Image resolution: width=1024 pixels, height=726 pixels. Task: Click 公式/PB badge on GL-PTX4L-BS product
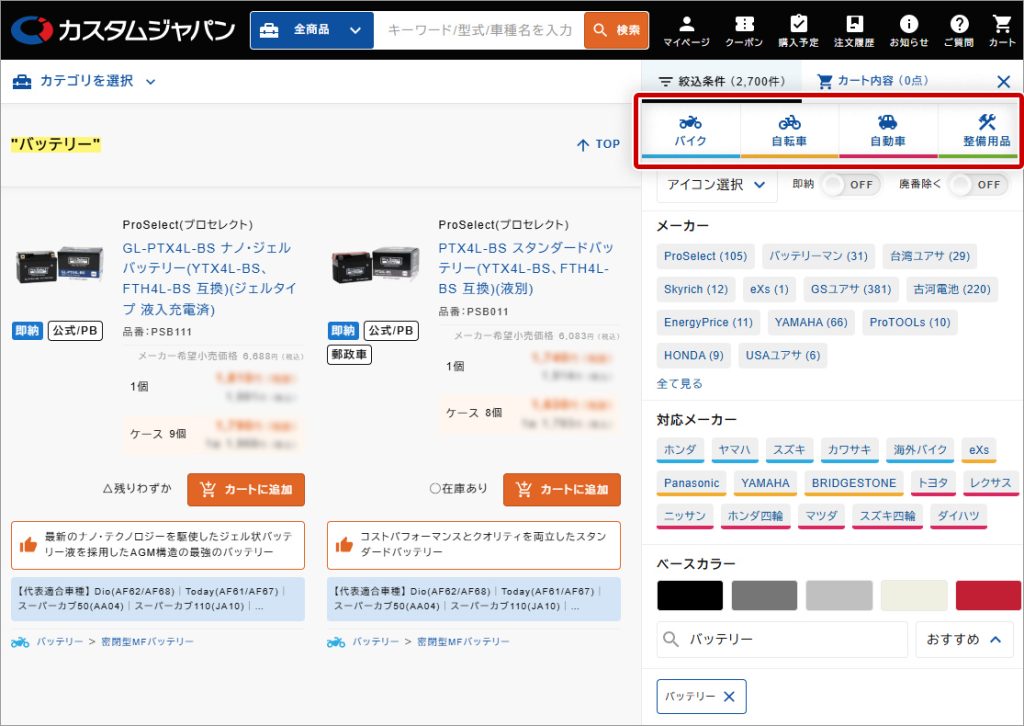point(75,331)
